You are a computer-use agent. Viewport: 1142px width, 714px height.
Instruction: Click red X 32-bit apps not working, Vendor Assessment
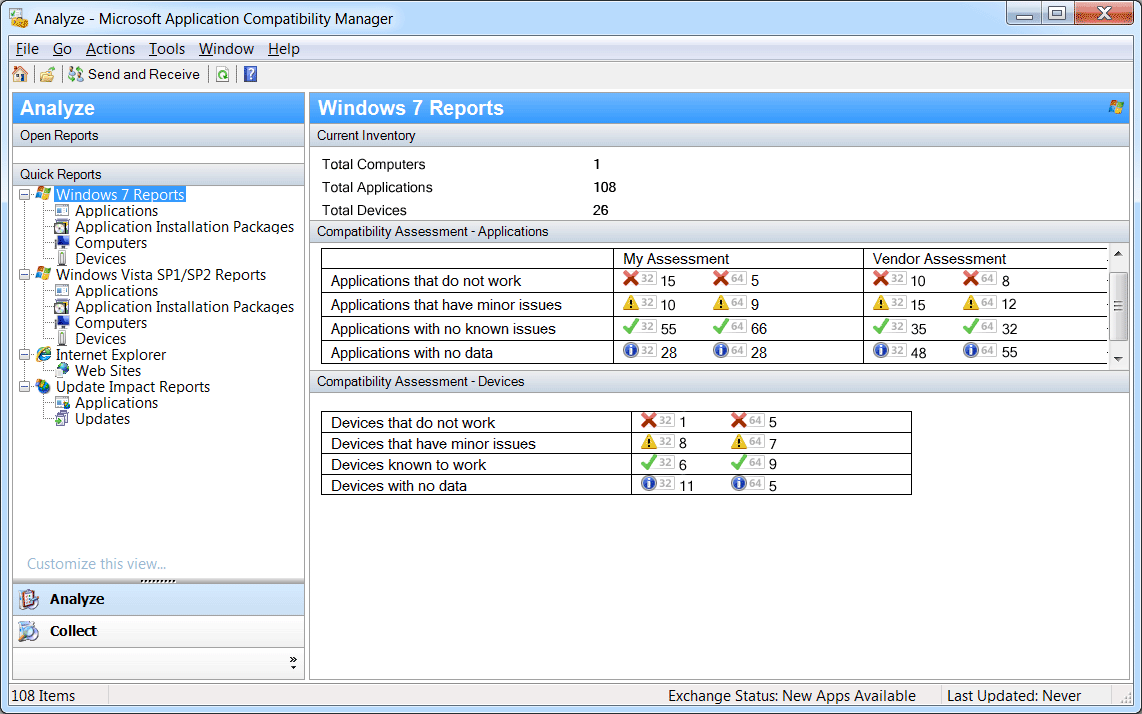881,278
